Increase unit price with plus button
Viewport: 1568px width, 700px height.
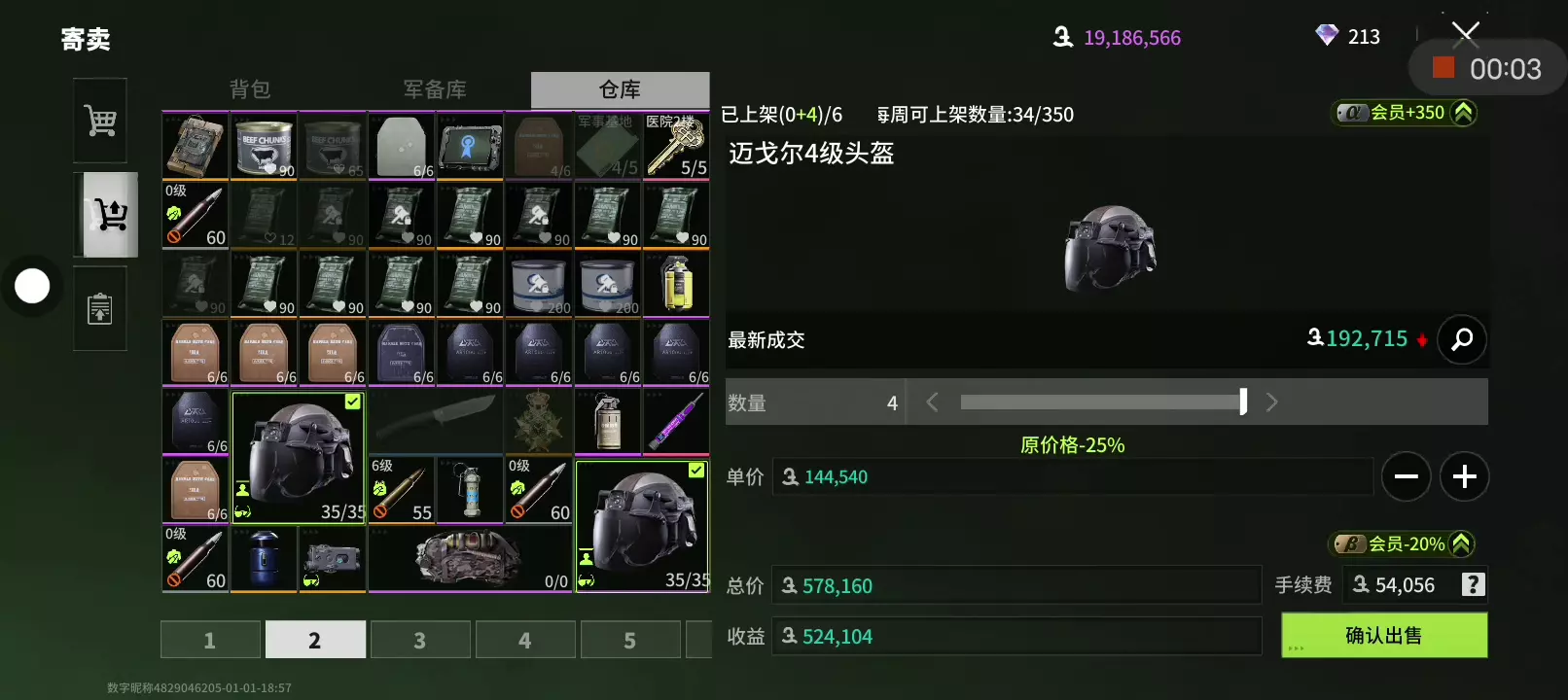point(1464,476)
